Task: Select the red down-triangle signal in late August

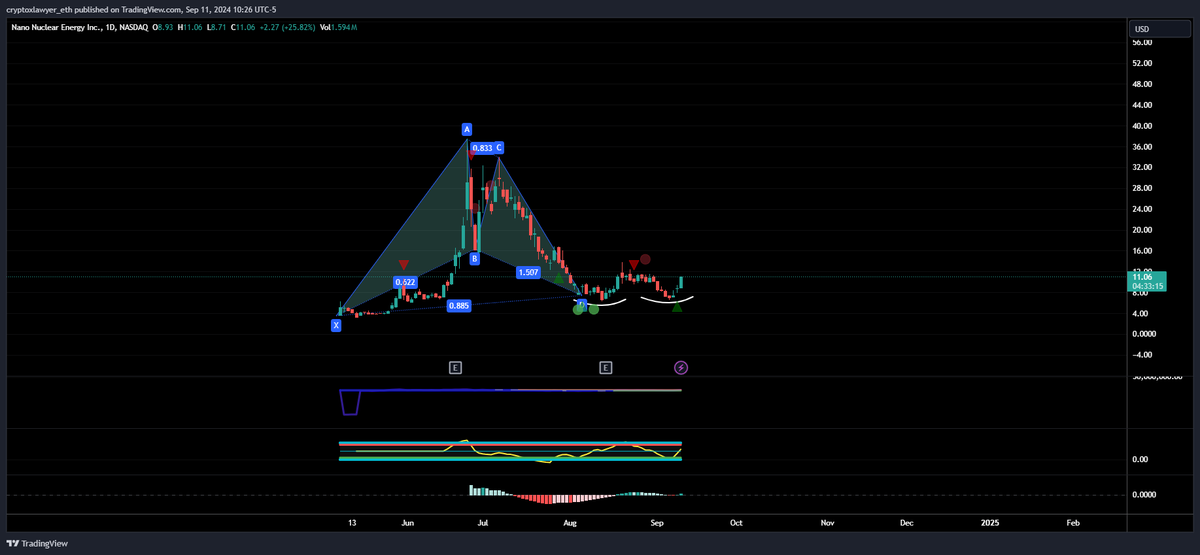Action: (633, 264)
